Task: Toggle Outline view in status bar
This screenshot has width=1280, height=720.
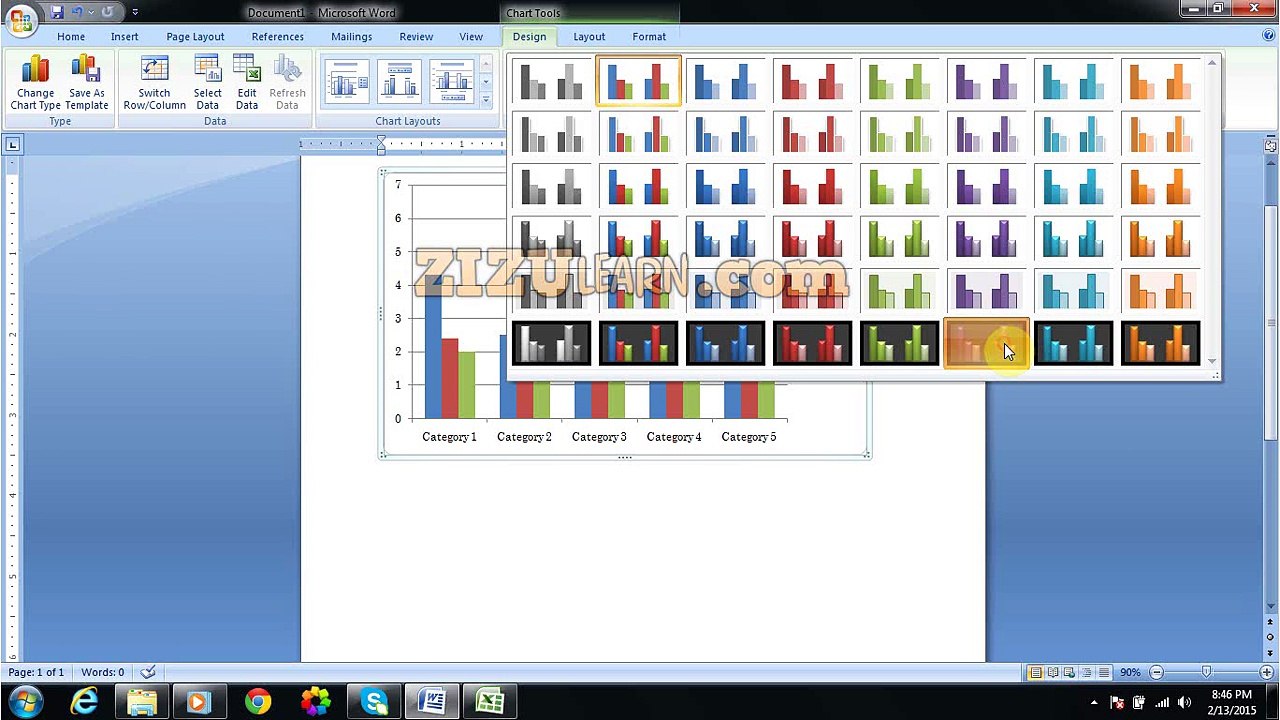Action: pos(1086,672)
